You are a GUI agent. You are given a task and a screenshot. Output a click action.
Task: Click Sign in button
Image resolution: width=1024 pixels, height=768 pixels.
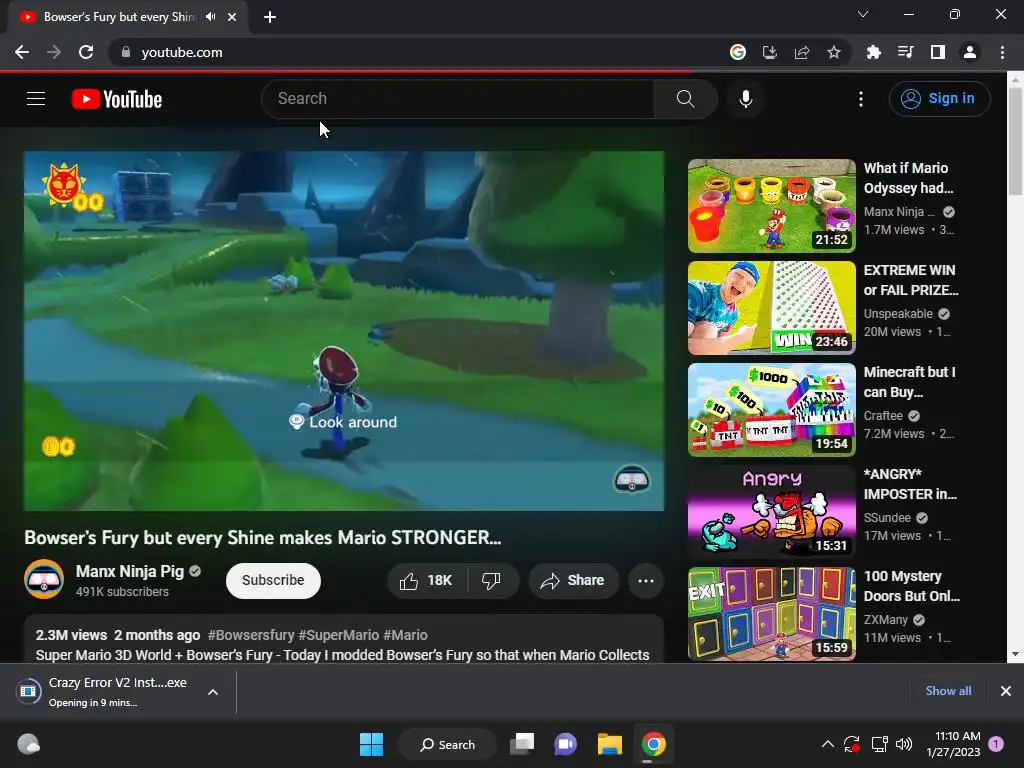click(x=939, y=99)
